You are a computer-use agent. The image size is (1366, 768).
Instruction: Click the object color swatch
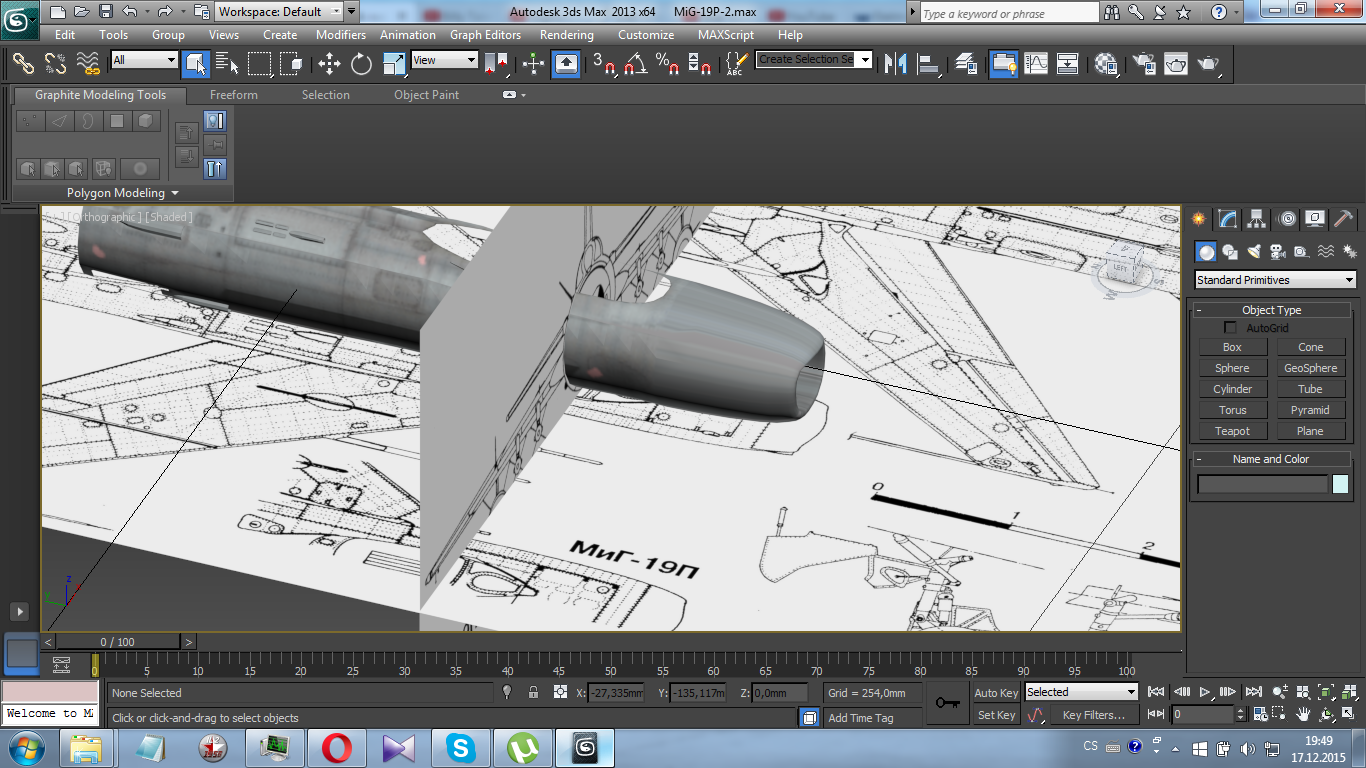(x=1340, y=484)
